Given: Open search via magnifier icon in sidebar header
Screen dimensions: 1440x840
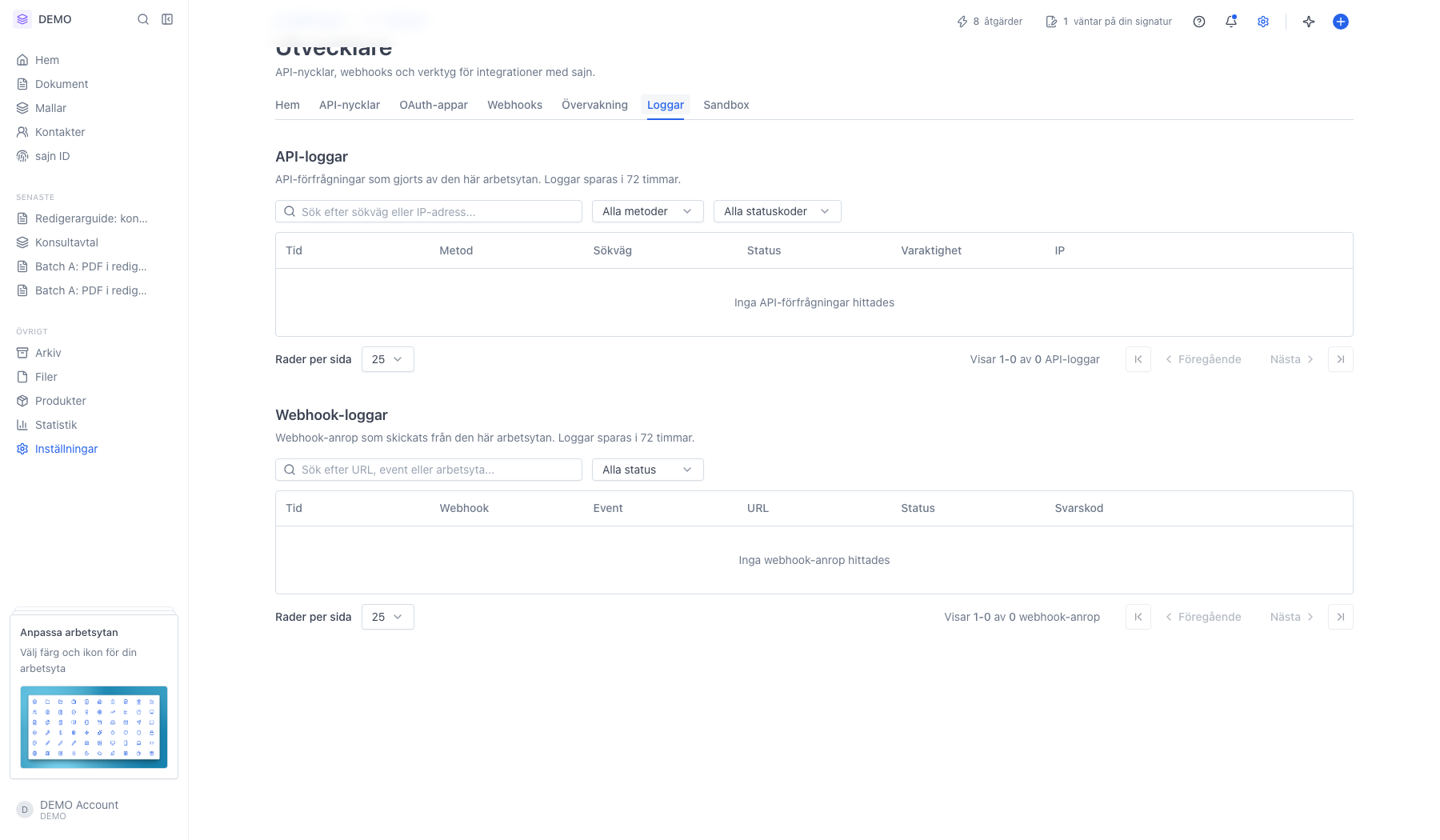Looking at the screenshot, I should [143, 19].
